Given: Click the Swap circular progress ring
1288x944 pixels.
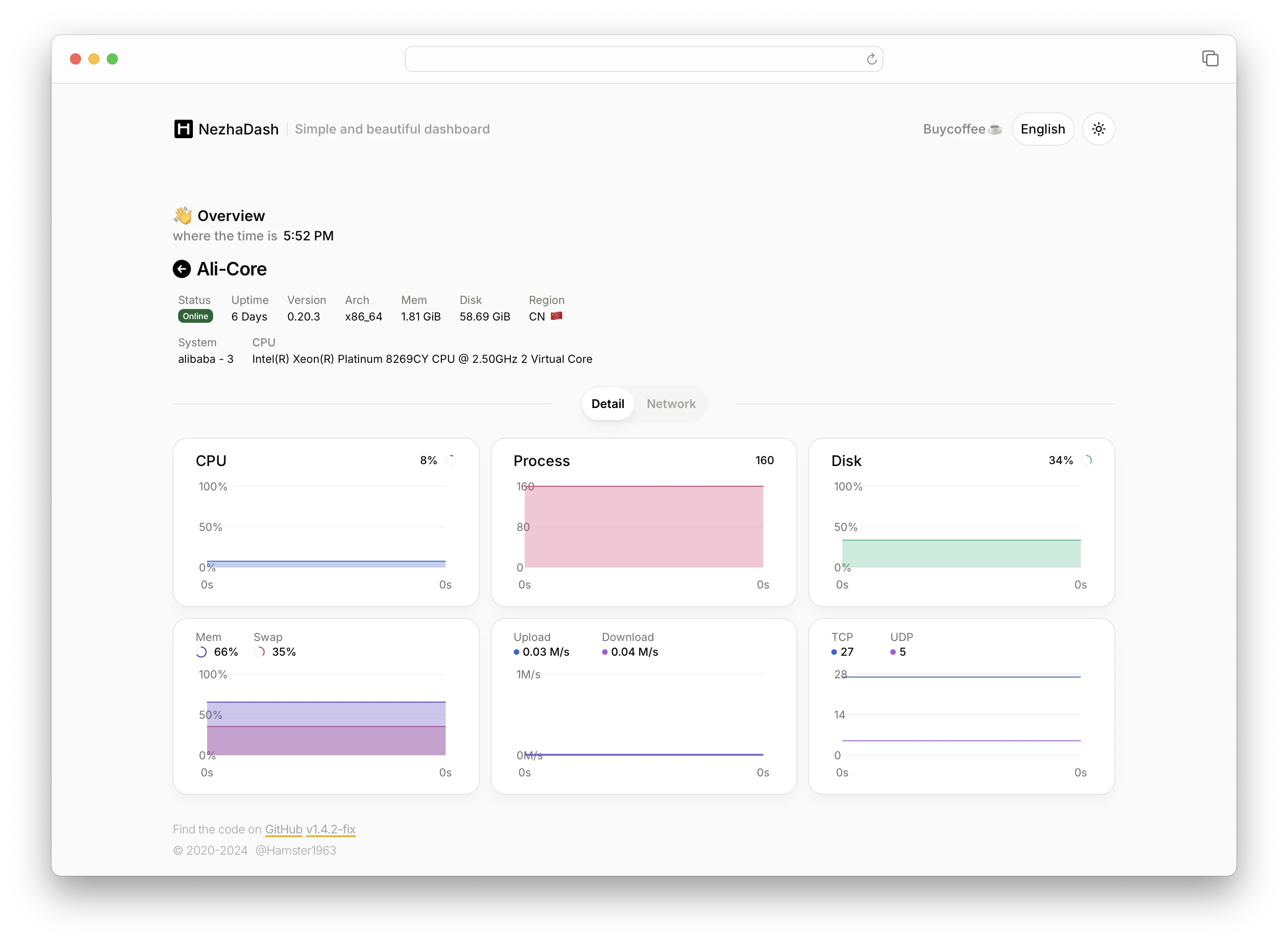Looking at the screenshot, I should (260, 652).
